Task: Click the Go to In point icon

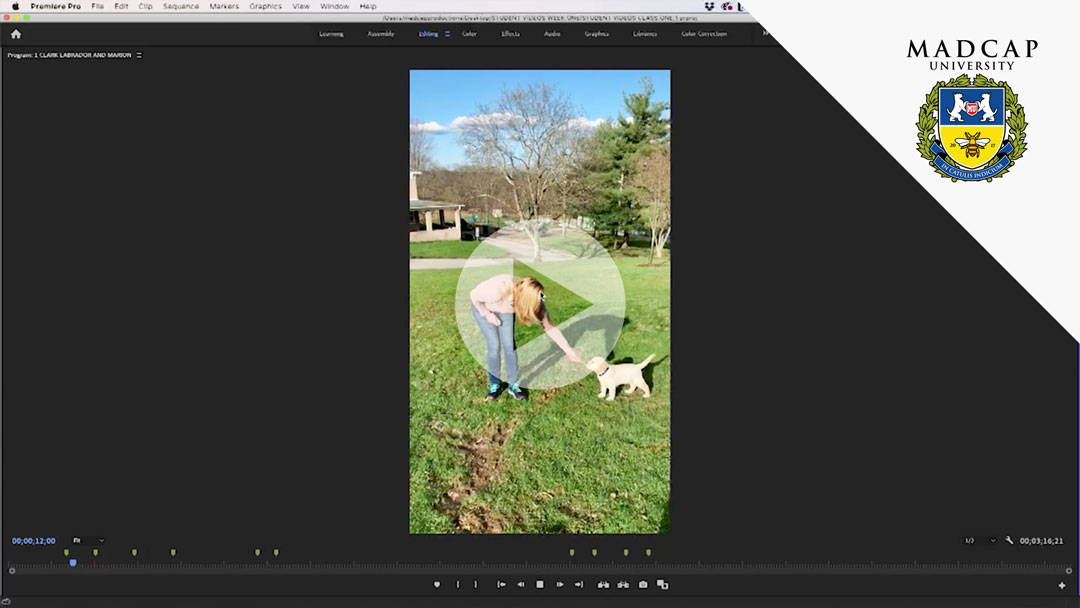Action: coord(501,585)
